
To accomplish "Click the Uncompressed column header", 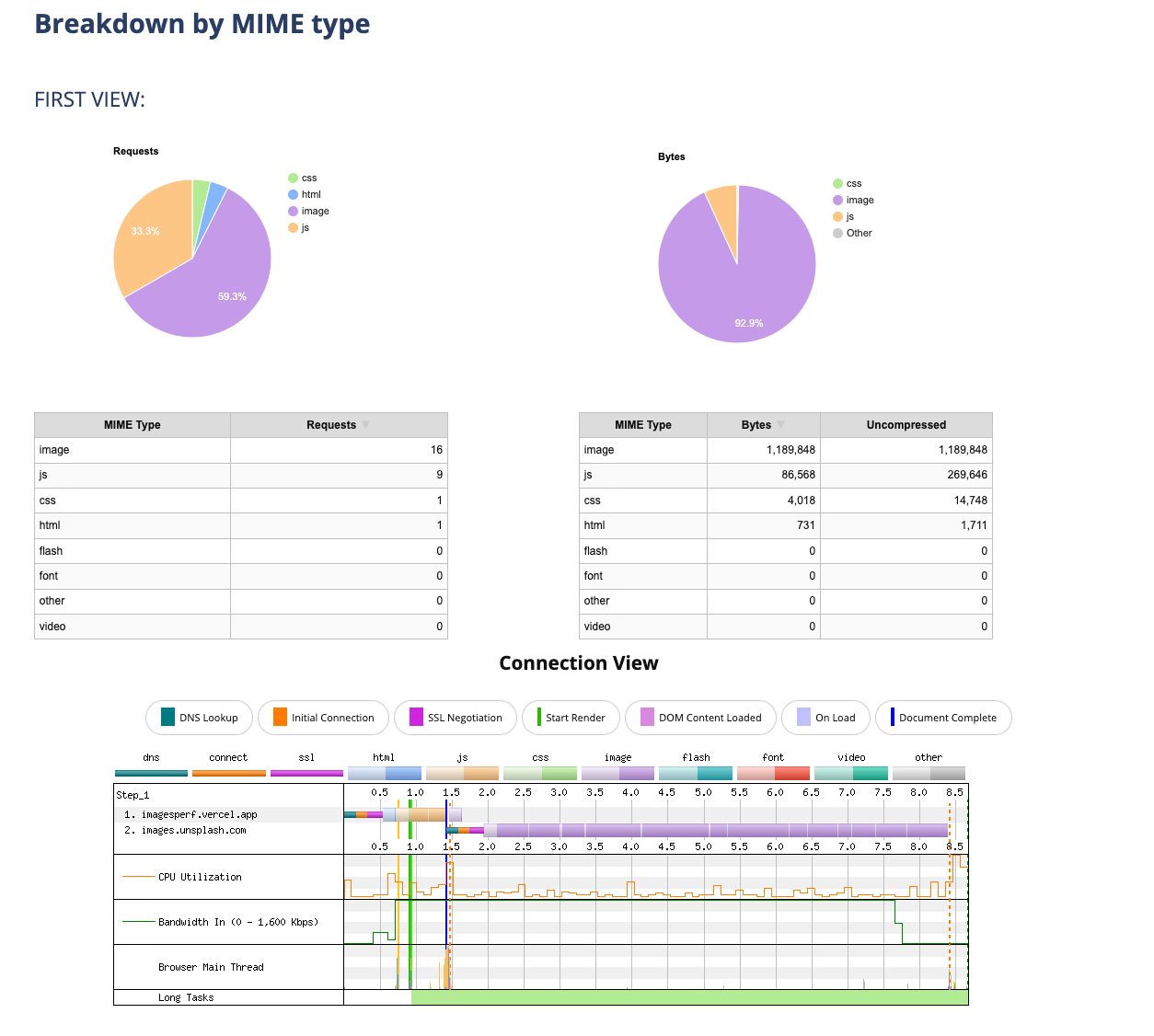I will point(906,425).
